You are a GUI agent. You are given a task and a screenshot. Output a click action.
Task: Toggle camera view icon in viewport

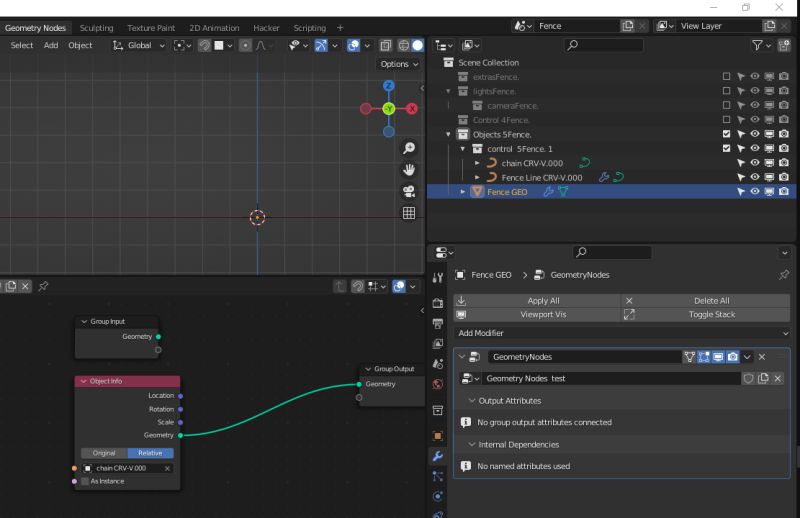click(x=409, y=191)
